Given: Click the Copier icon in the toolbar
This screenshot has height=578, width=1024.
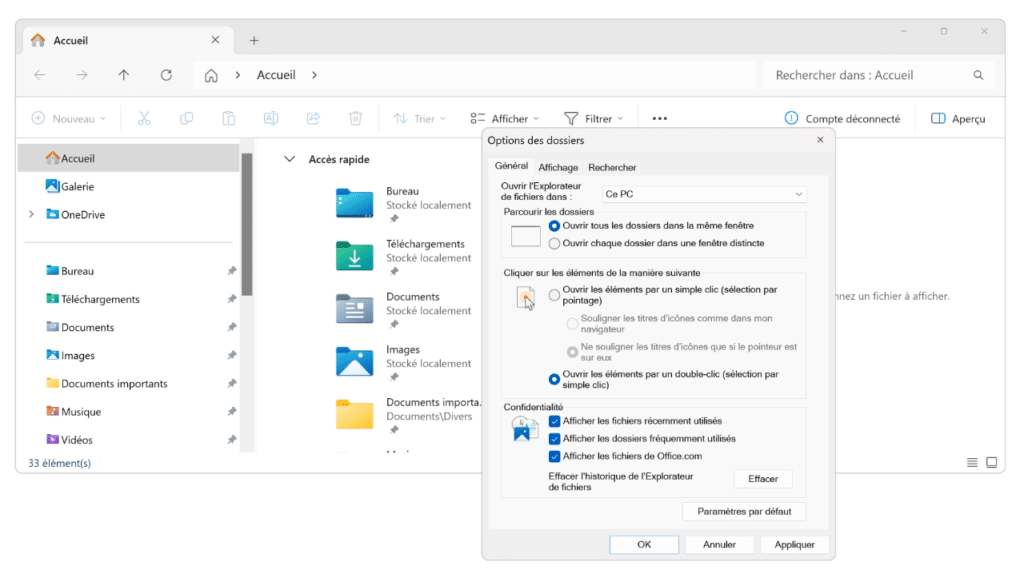Looking at the screenshot, I should [x=186, y=118].
